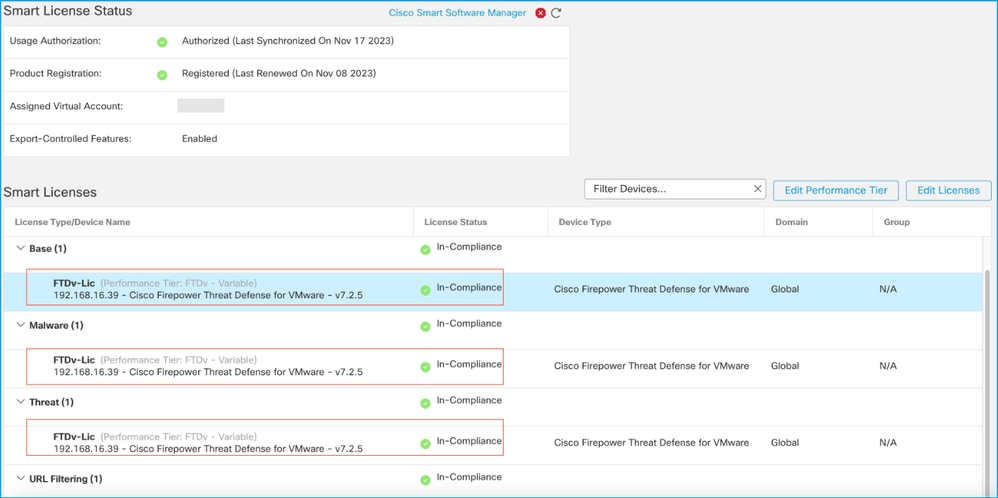This screenshot has width=998, height=498.
Task: Click the In-Compliance icon in the Threat group header
Action: pyautogui.click(x=425, y=403)
